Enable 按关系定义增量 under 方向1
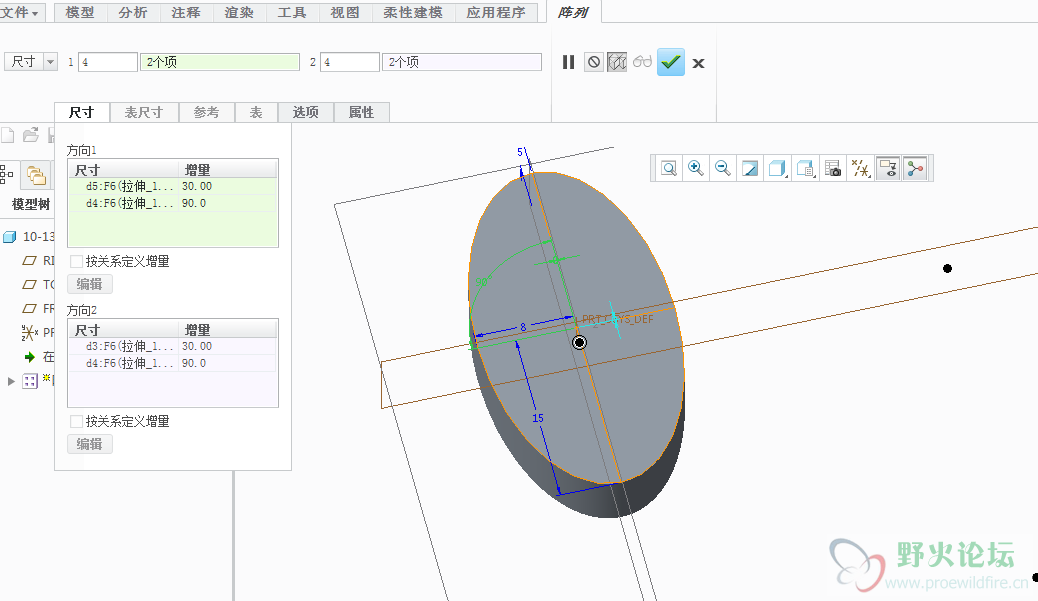Image resolution: width=1038 pixels, height=601 pixels. pos(76,261)
